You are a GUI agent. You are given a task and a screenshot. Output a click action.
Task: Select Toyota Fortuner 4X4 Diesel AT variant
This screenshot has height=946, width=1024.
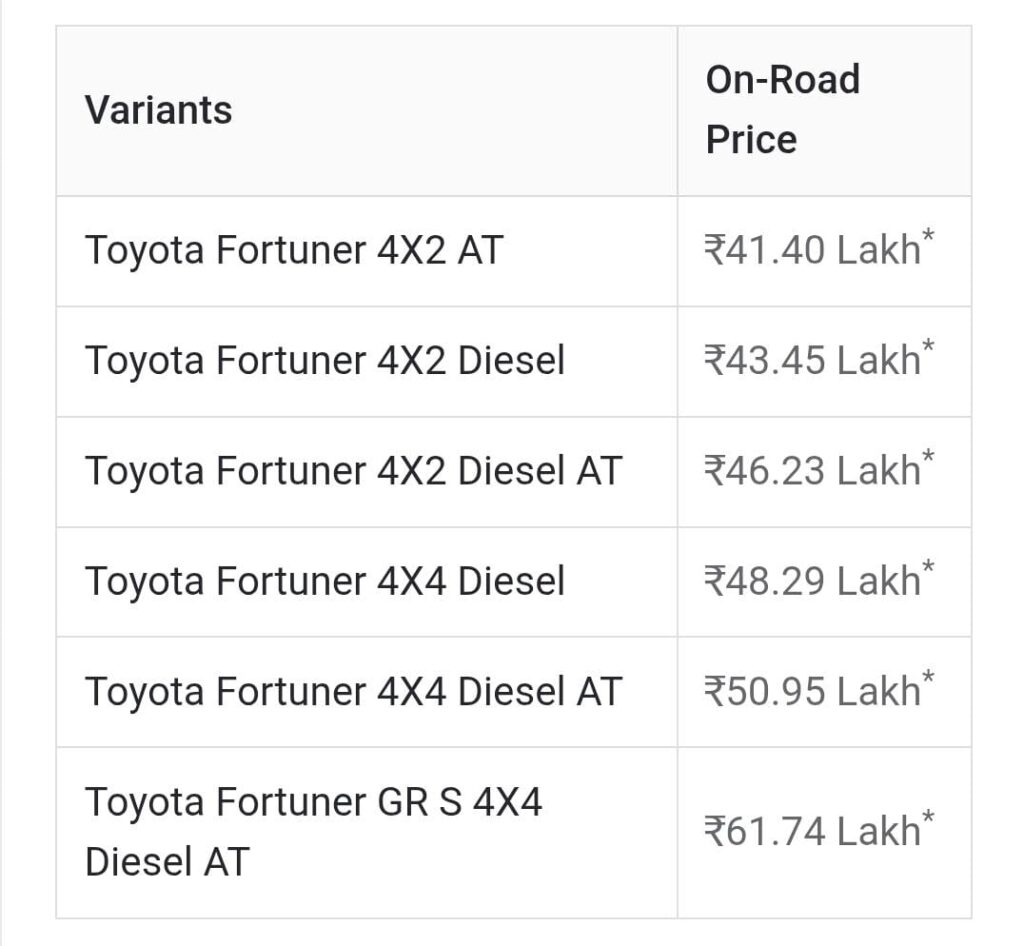click(x=353, y=691)
